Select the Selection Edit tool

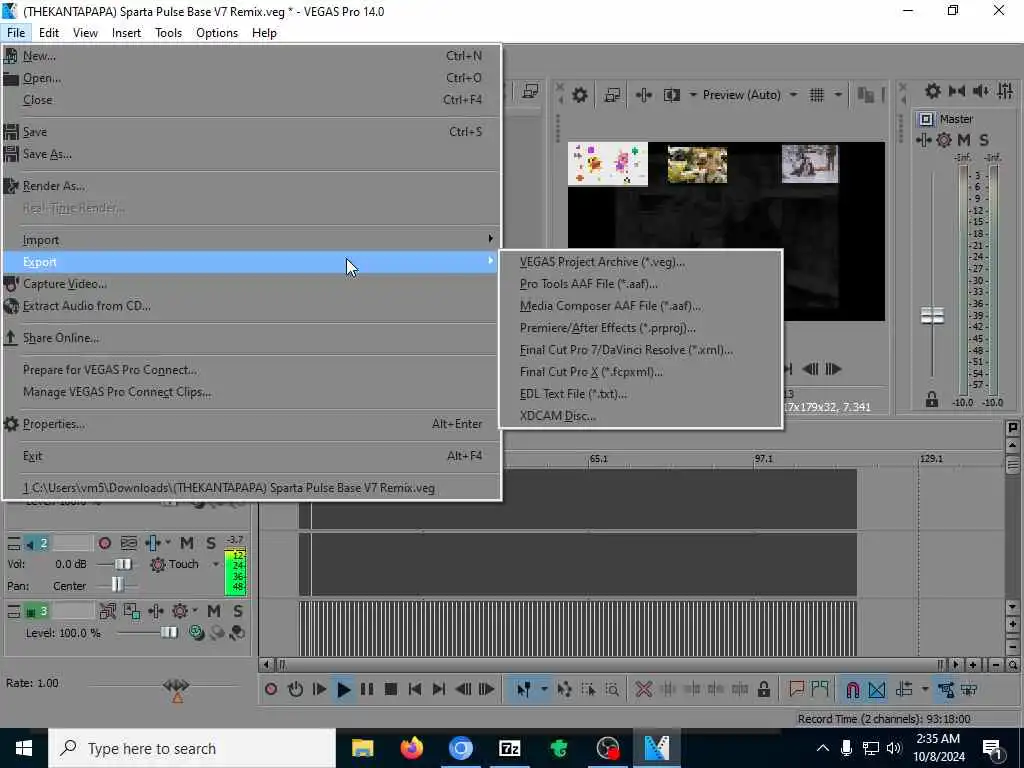588,689
